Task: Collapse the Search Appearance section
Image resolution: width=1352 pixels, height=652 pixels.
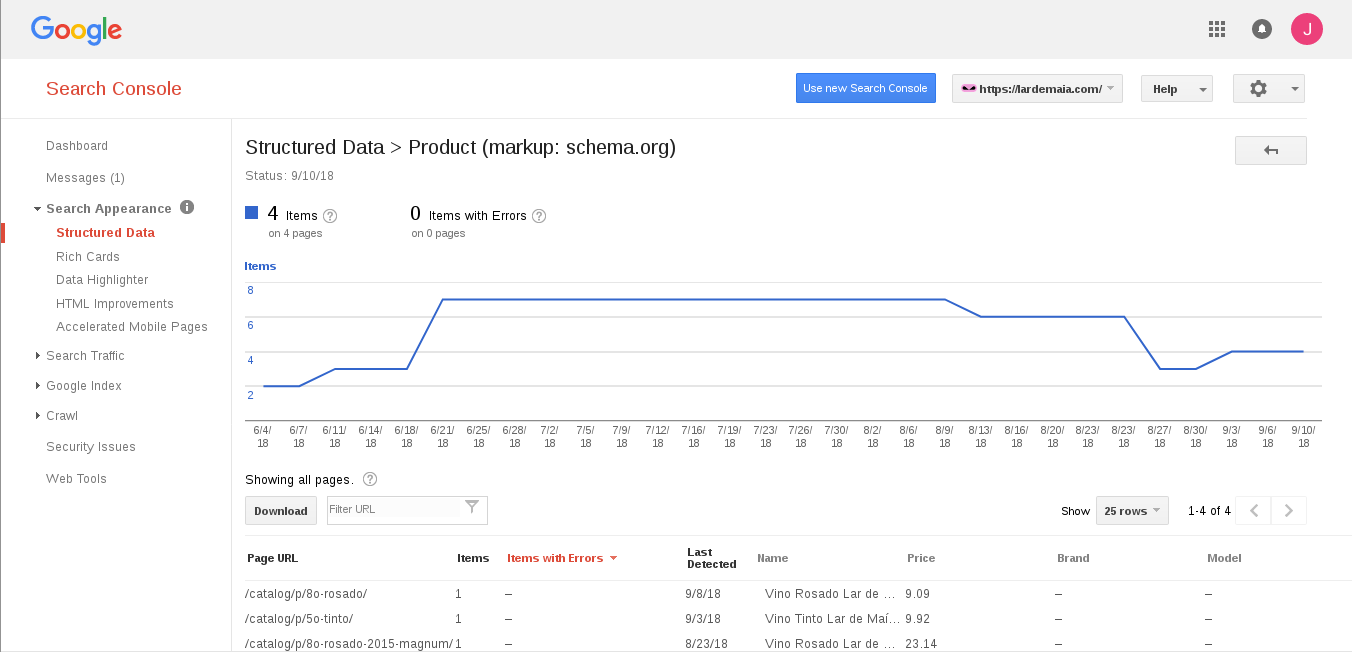Action: click(x=37, y=209)
